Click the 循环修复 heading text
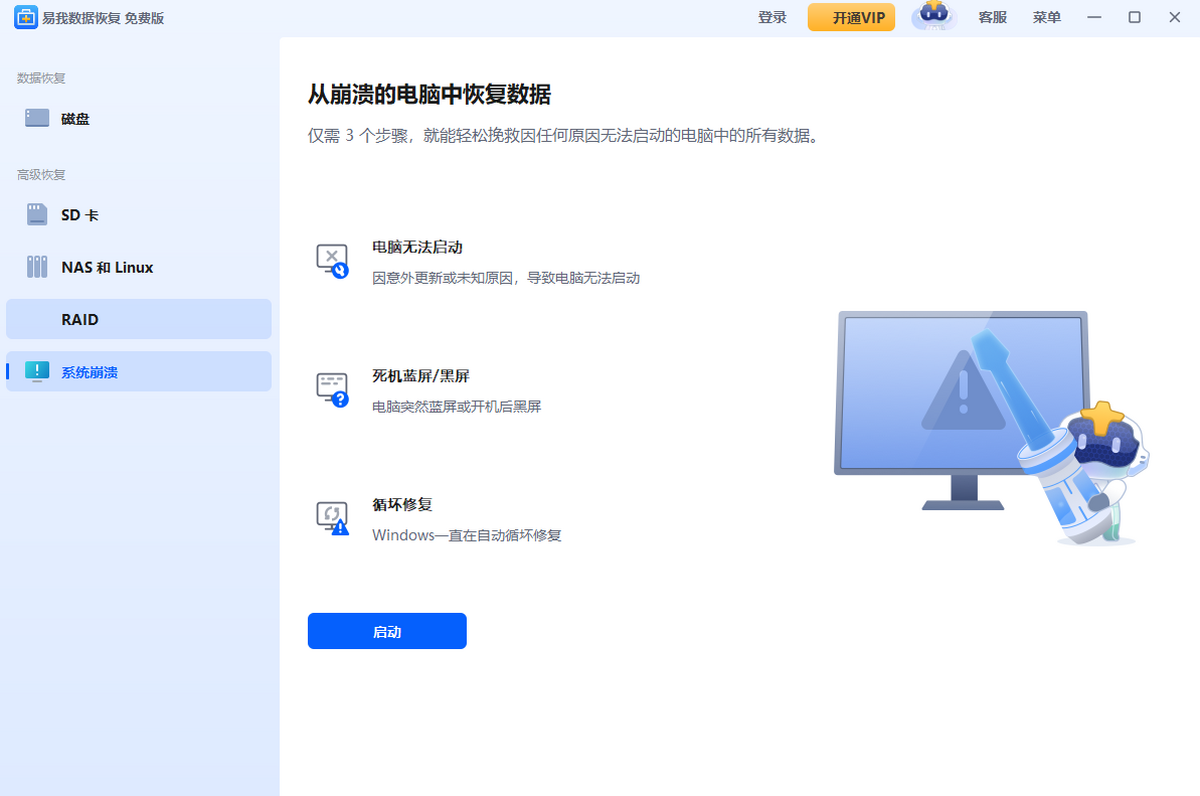The width and height of the screenshot is (1200, 796). coord(402,504)
